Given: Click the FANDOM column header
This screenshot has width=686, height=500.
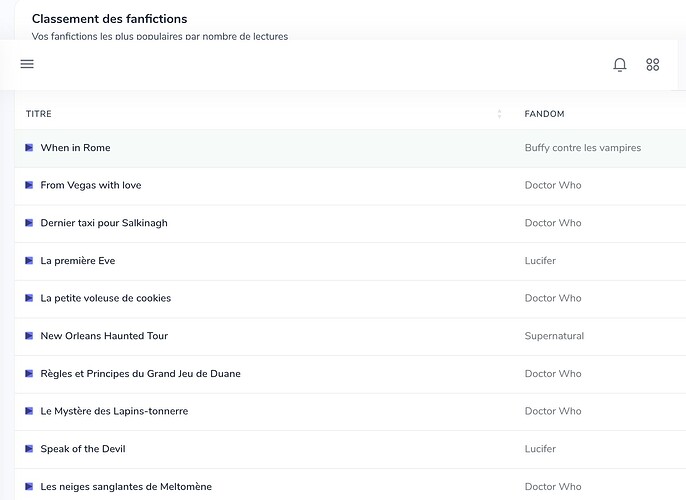Looking at the screenshot, I should pos(544,114).
